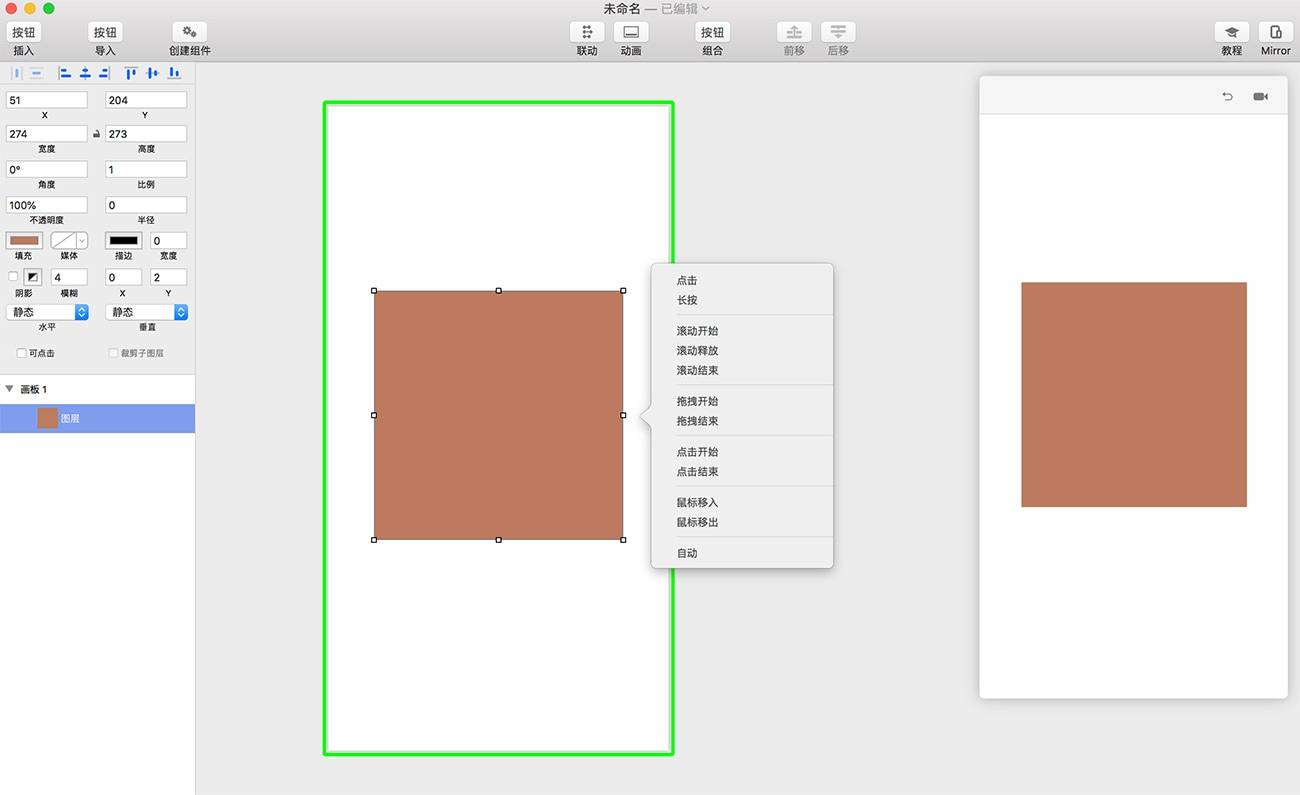The image size is (1300, 795).
Task: Click the 模糊 blur field
Action: coord(69,277)
